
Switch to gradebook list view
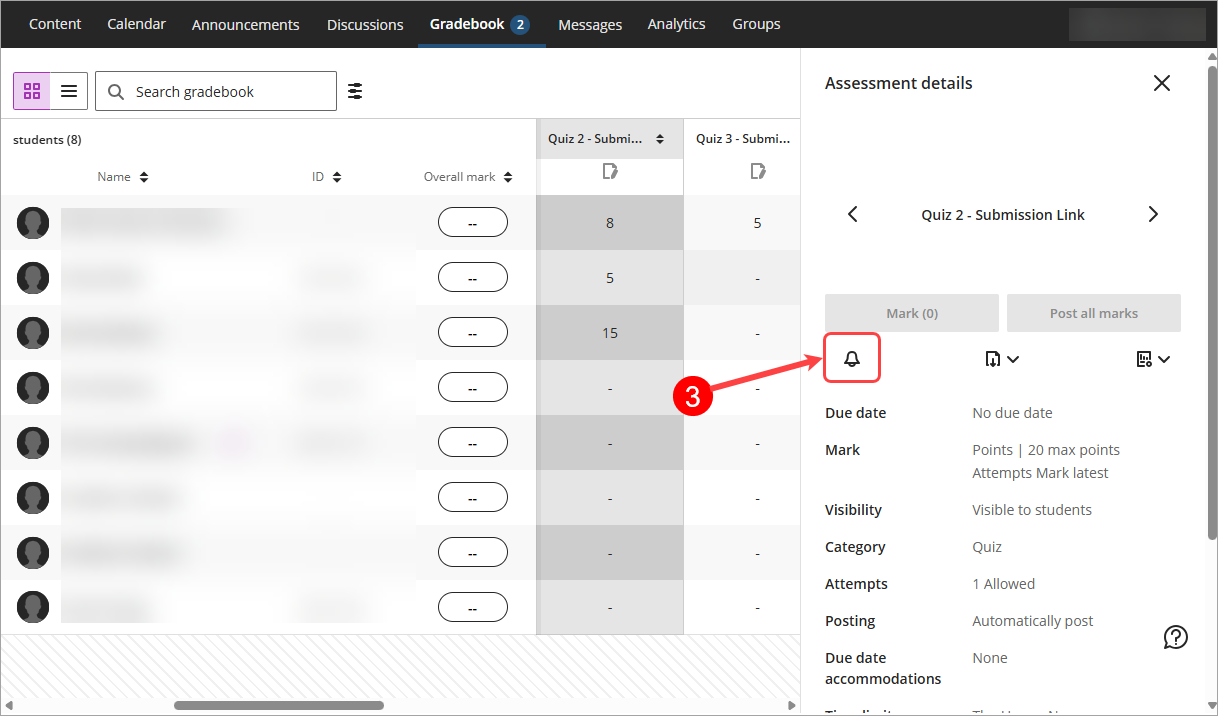coord(69,91)
